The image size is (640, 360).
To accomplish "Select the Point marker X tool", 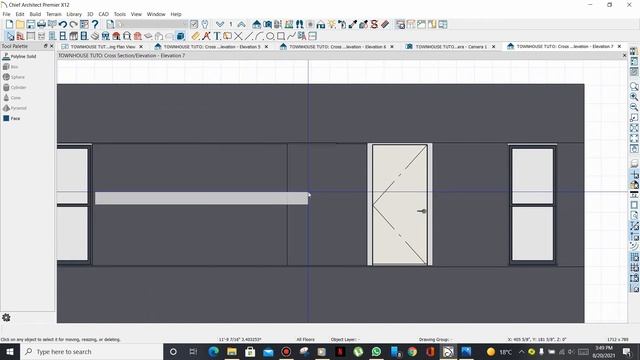I will click(x=238, y=36).
